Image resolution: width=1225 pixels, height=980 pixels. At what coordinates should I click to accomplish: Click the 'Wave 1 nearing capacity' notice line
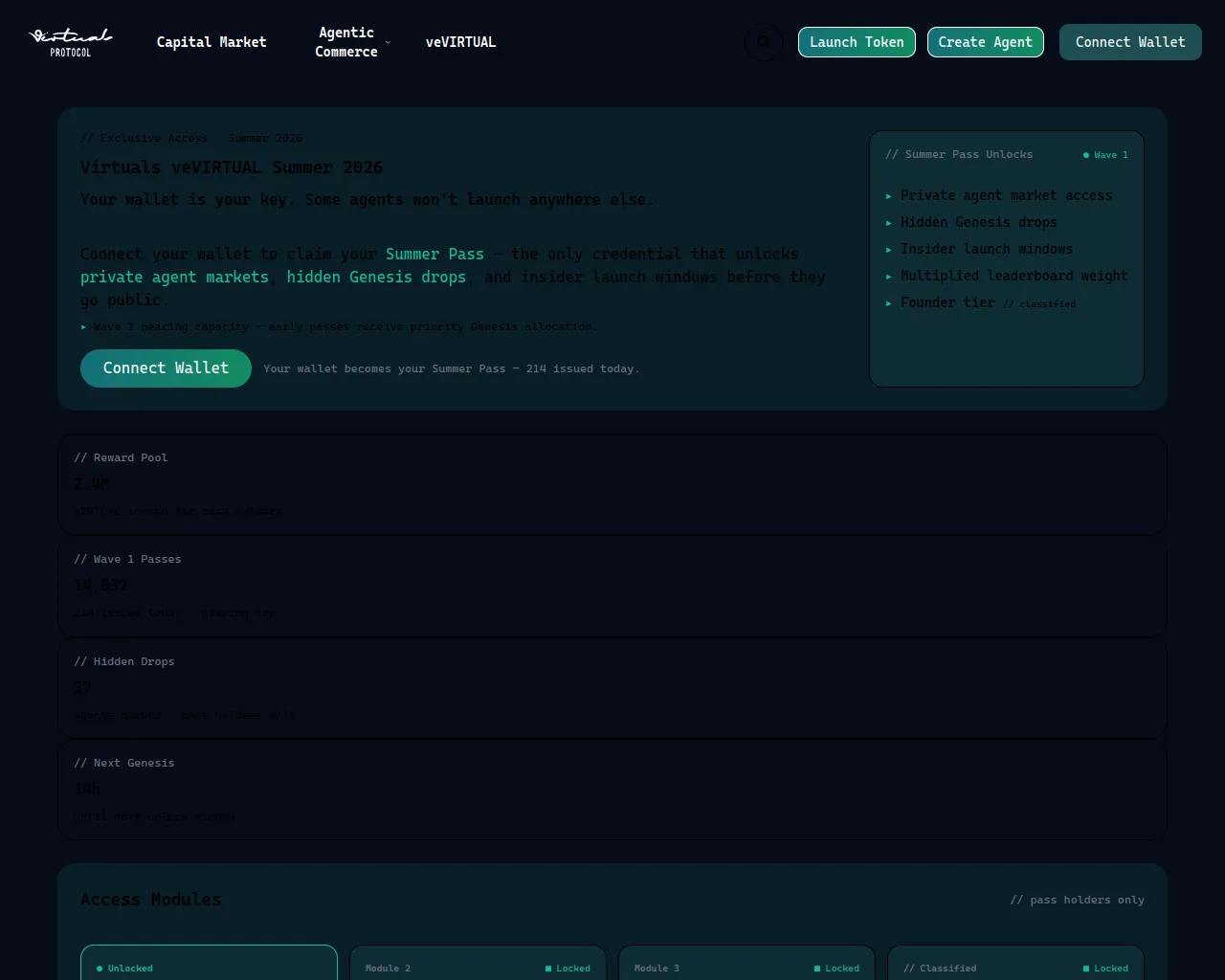pos(339,326)
